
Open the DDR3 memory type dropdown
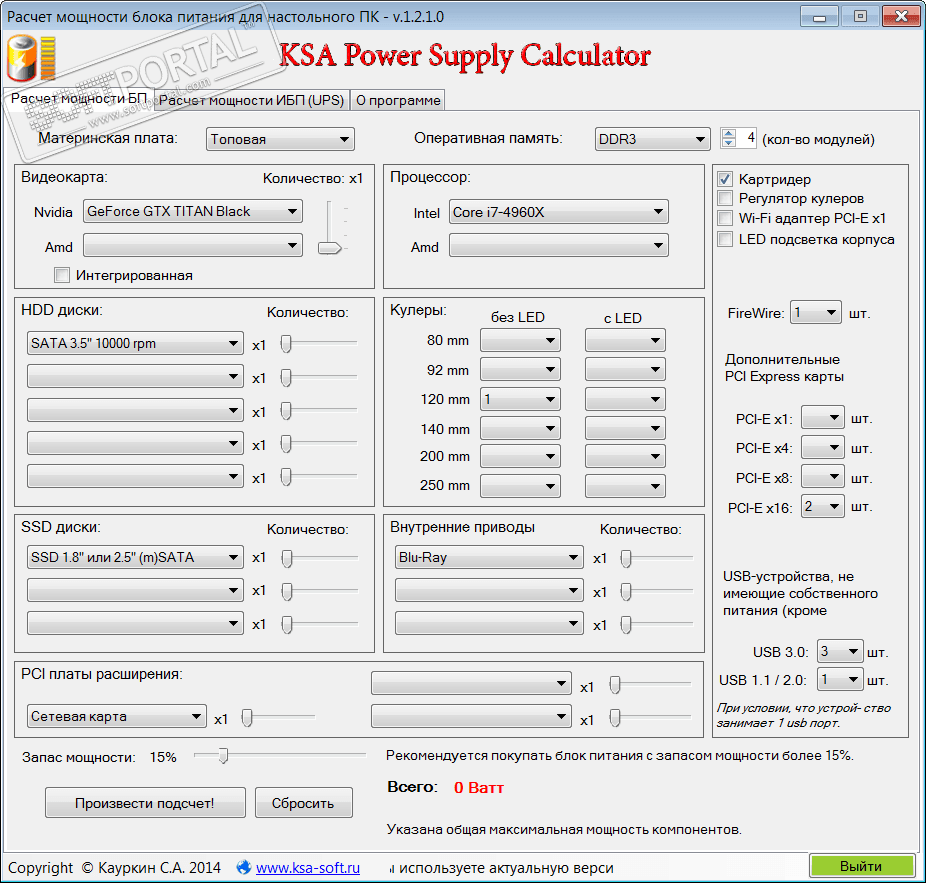pyautogui.click(x=652, y=139)
